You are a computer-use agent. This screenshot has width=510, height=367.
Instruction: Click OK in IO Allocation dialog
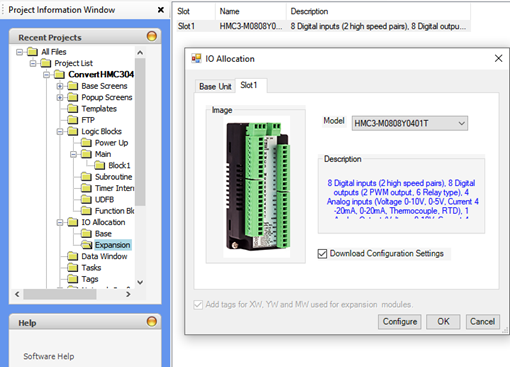tap(443, 322)
